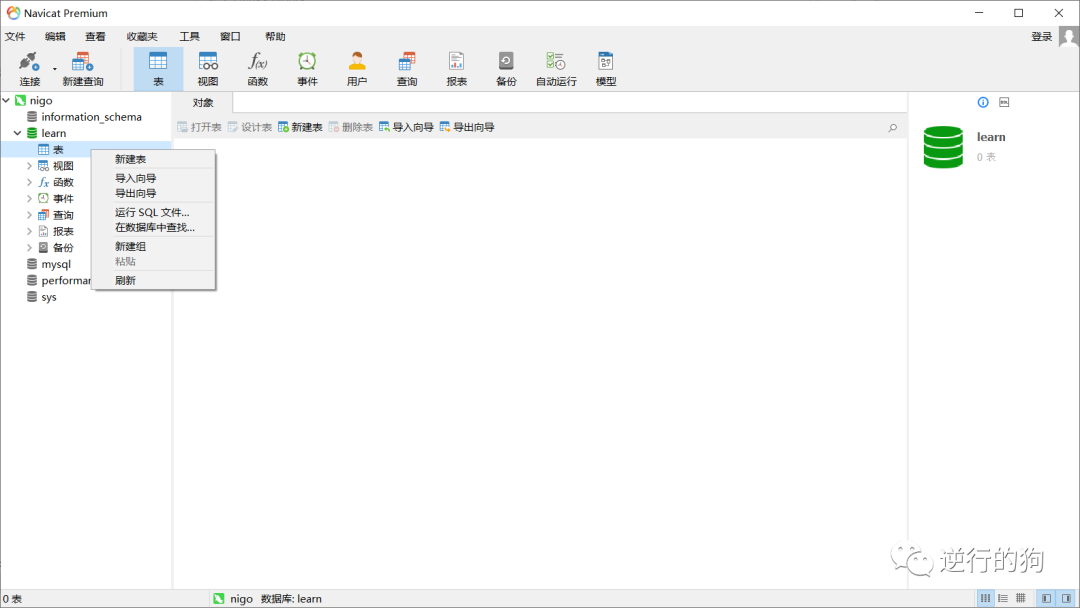Toggle the right information pane
This screenshot has height=608, width=1080.
pyautogui.click(x=1066, y=598)
